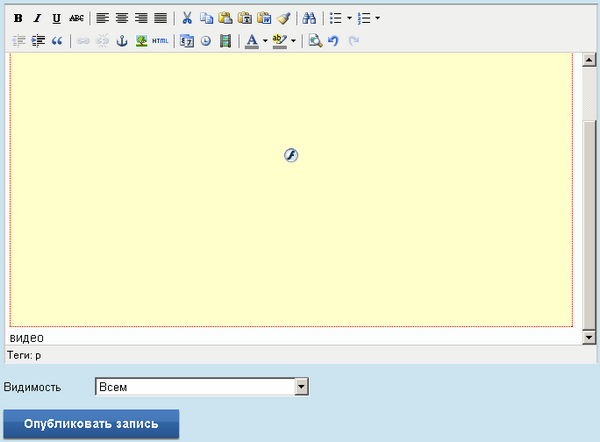The height and width of the screenshot is (442, 600).
Task: Open find and replace binoculars
Action: tap(309, 18)
